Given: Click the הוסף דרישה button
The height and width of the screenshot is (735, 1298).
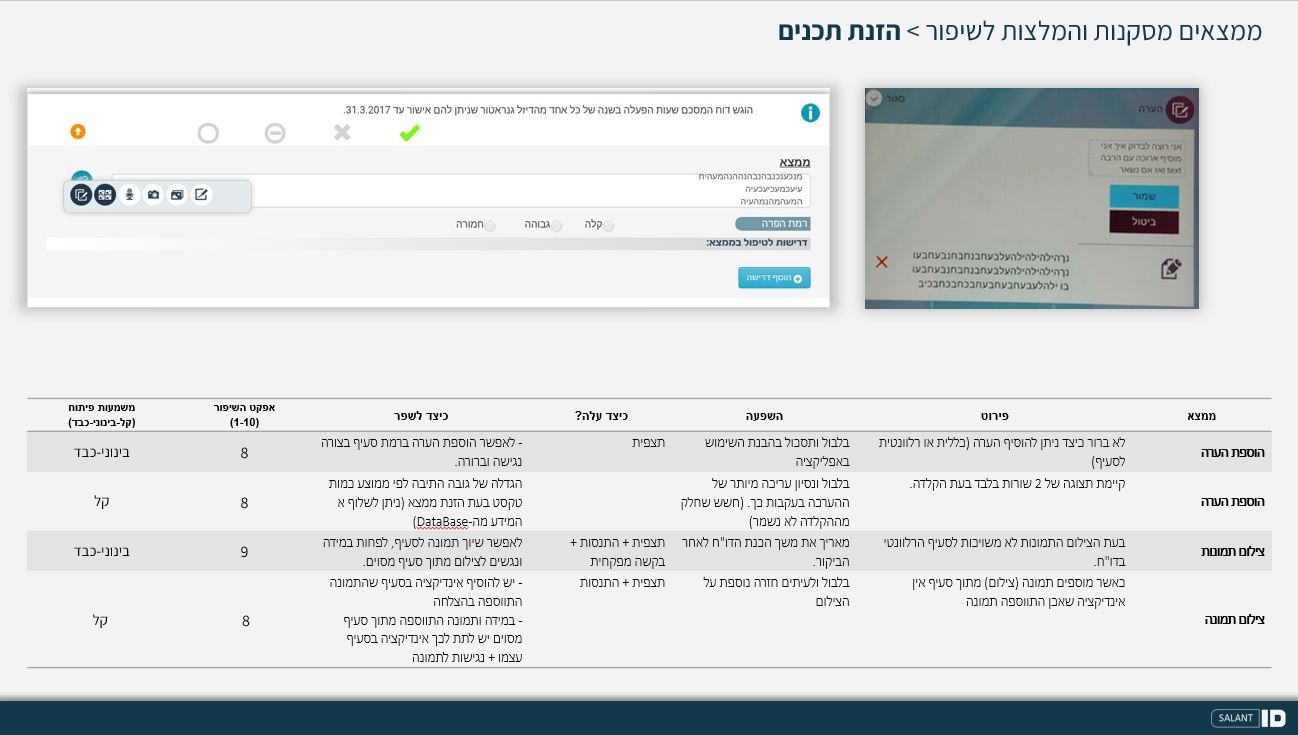Looking at the screenshot, I should tap(774, 277).
